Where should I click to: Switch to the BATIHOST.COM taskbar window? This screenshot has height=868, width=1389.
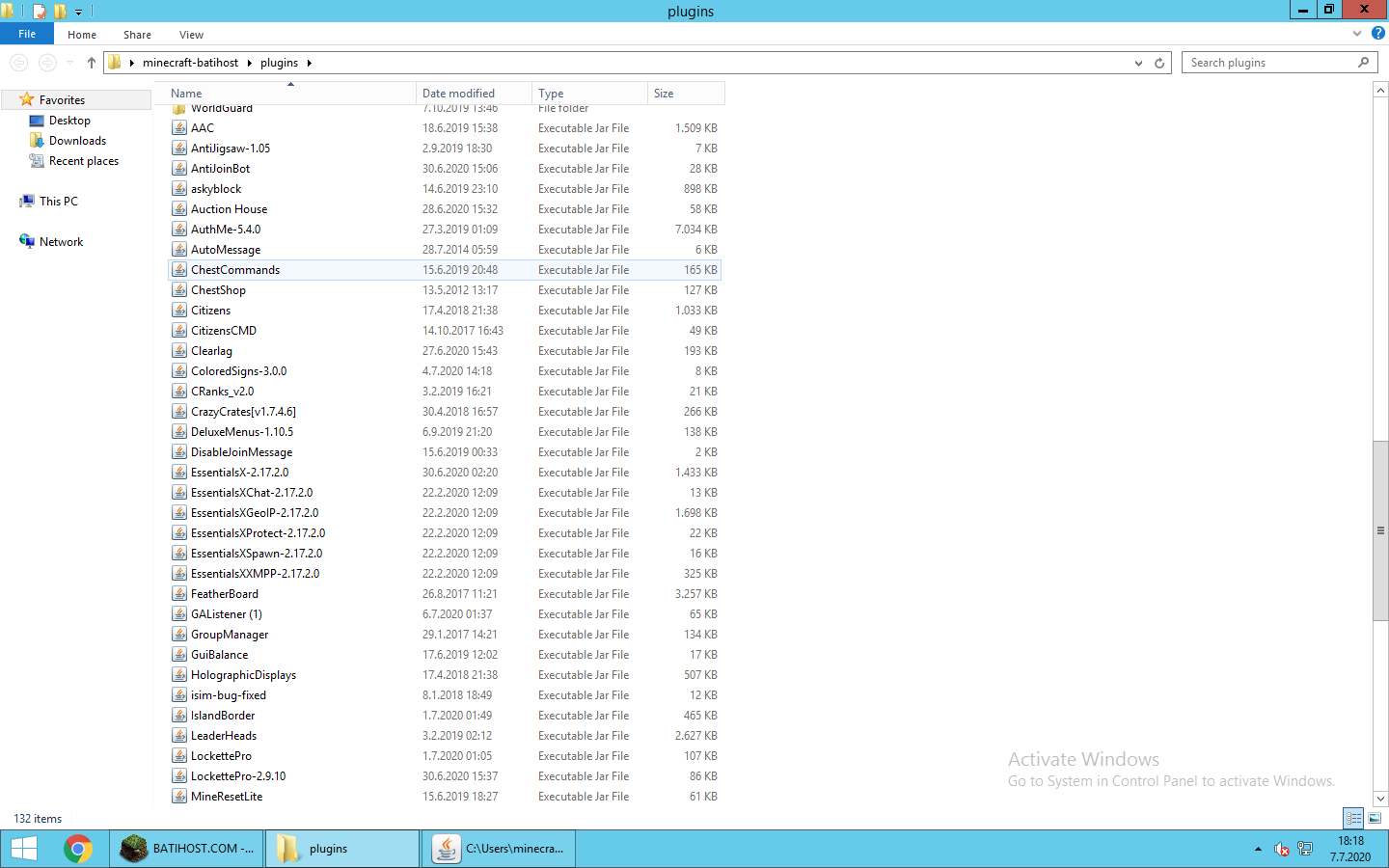[186, 849]
